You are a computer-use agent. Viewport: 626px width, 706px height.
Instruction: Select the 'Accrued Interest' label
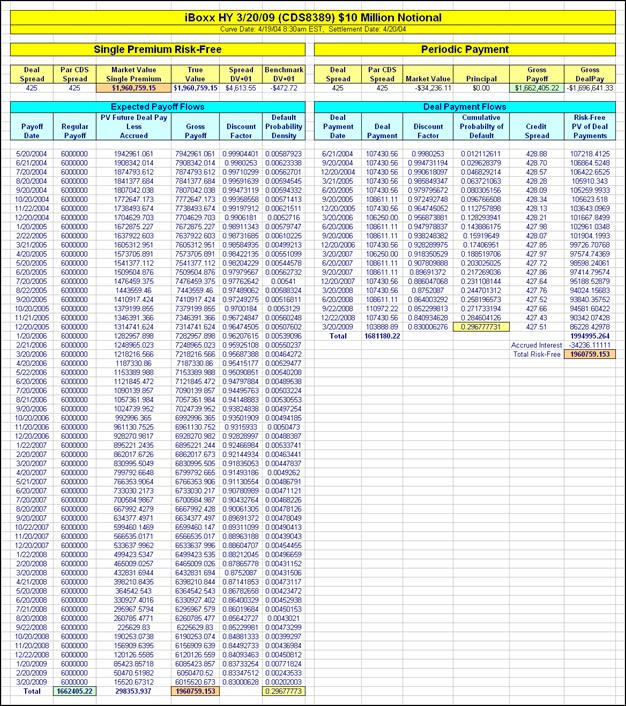tap(536, 345)
